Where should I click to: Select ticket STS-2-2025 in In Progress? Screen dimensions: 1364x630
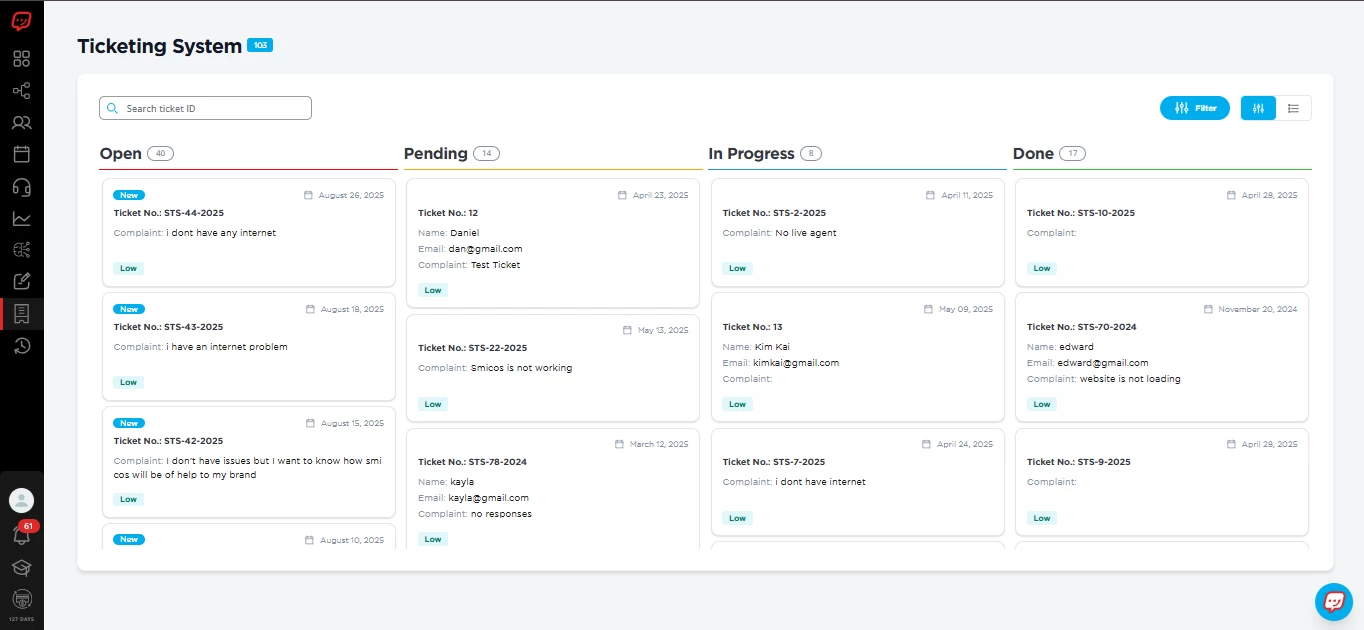(857, 232)
